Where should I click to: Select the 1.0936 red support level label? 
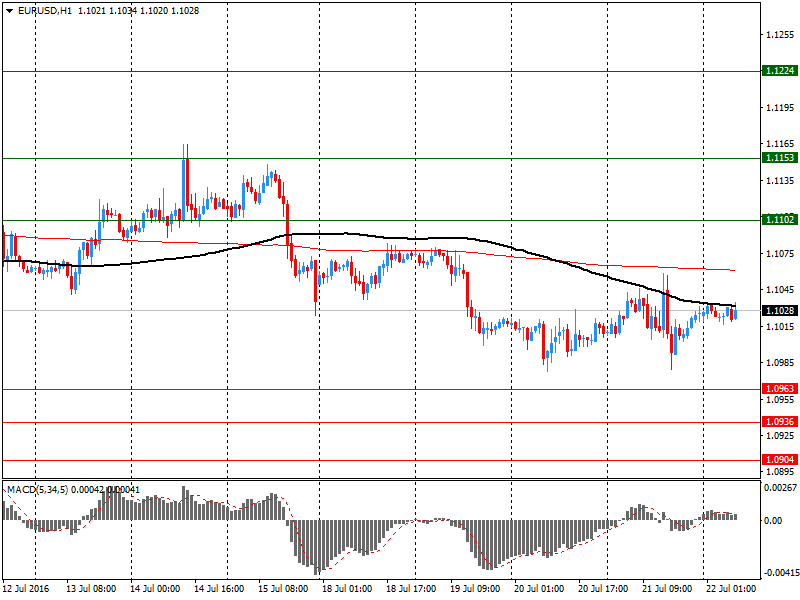pyautogui.click(x=780, y=422)
